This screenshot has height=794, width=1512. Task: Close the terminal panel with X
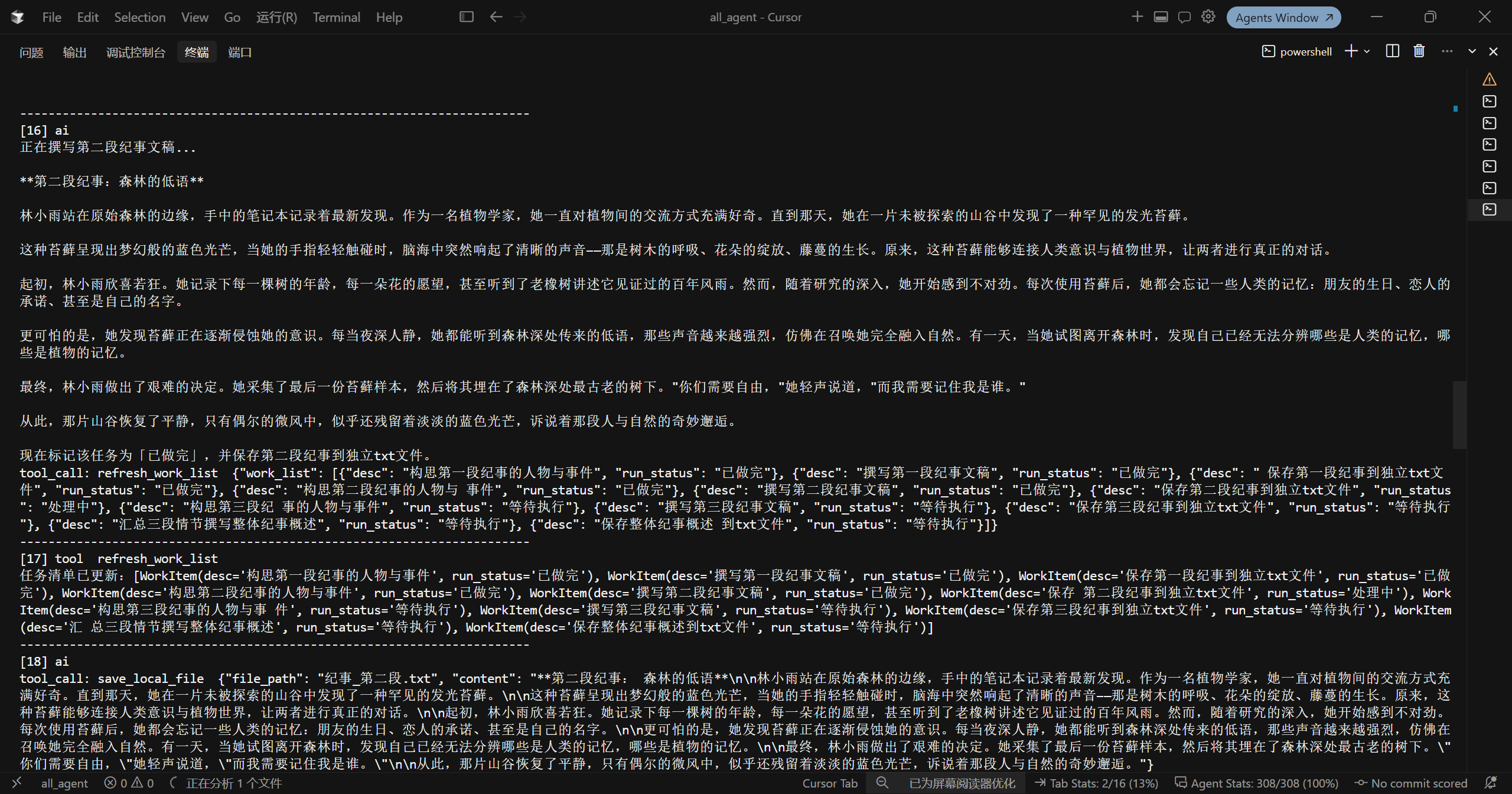[x=1494, y=51]
